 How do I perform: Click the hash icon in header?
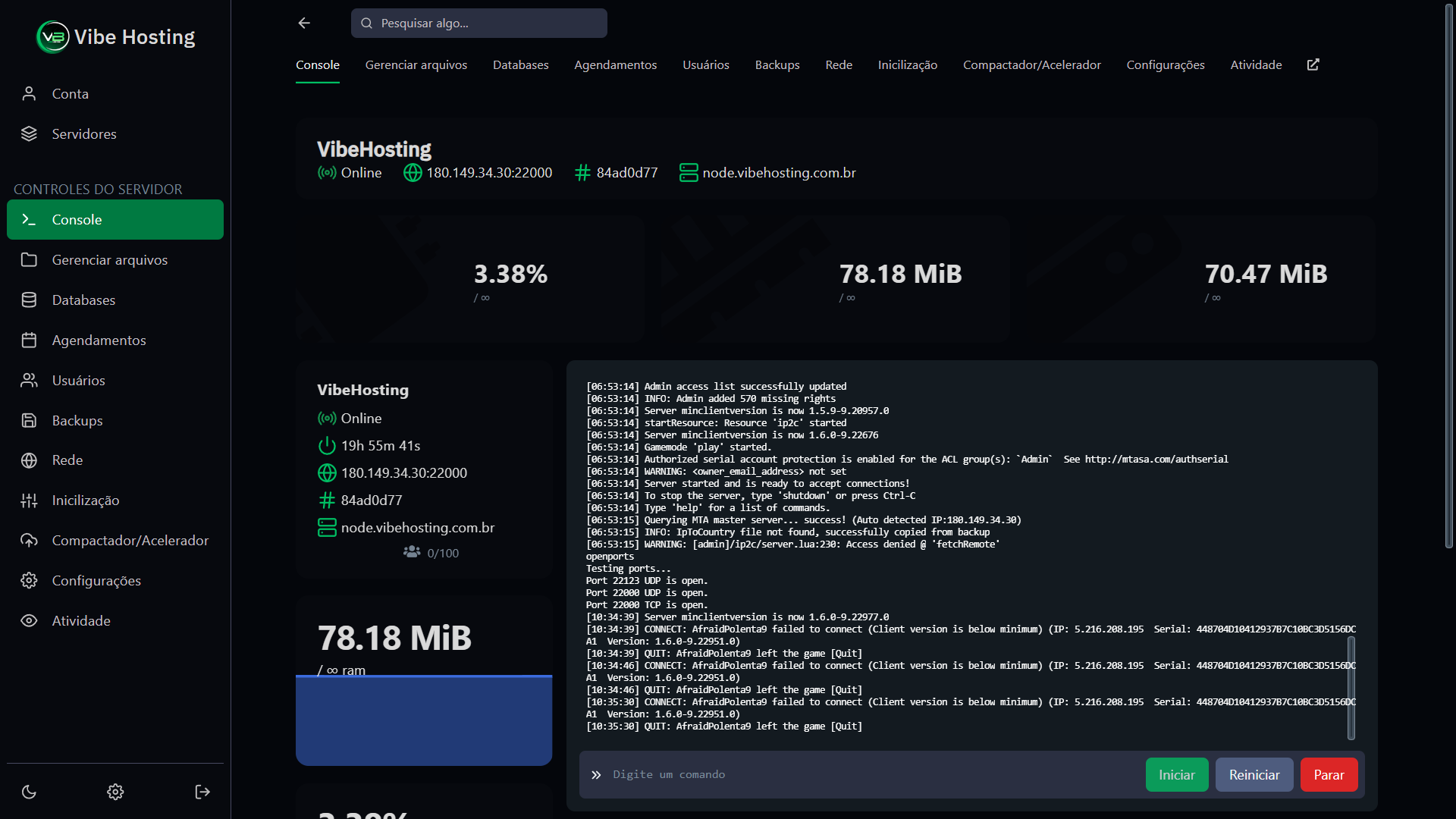click(582, 173)
